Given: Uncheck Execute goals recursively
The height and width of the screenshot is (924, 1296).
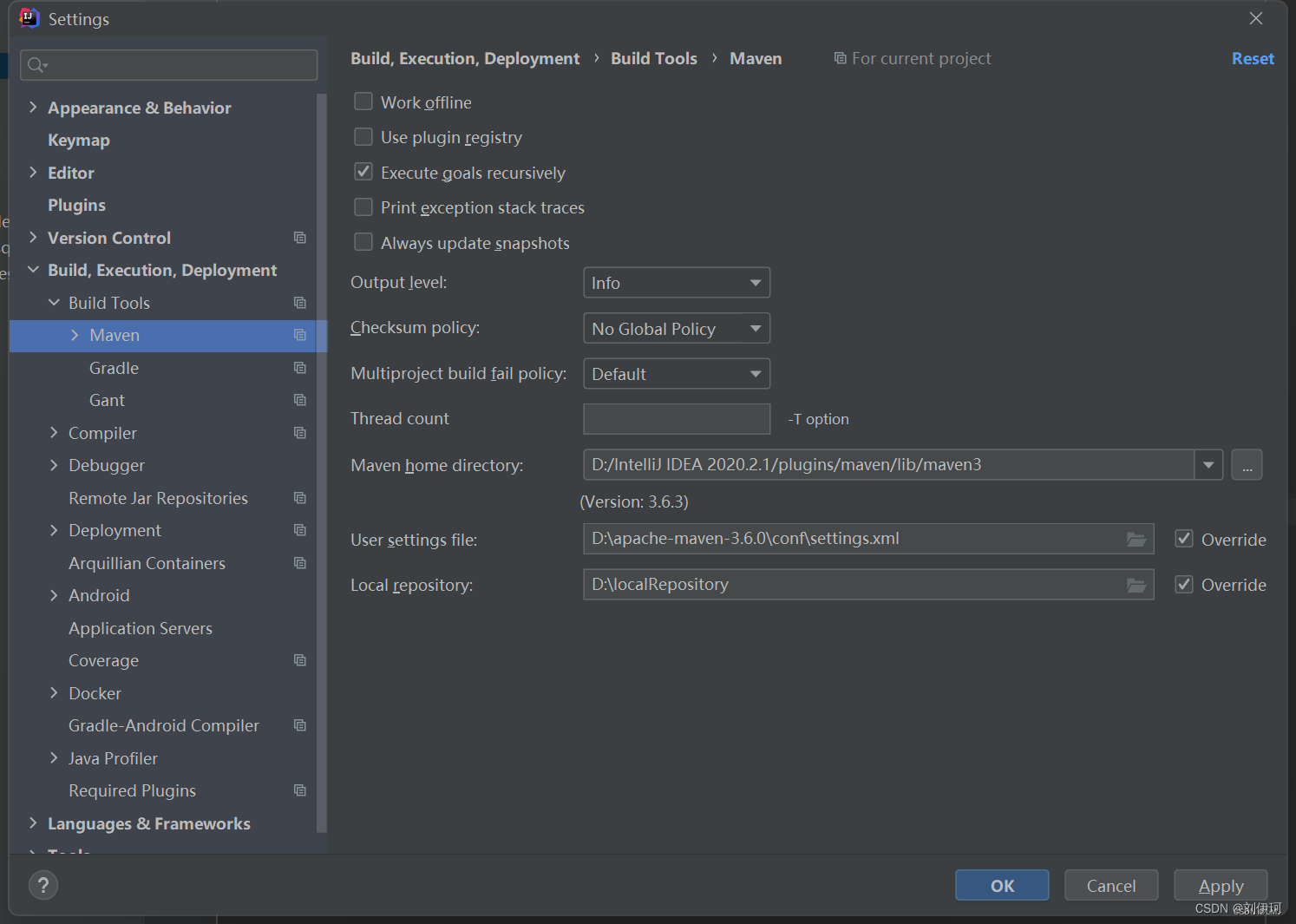Looking at the screenshot, I should (363, 172).
